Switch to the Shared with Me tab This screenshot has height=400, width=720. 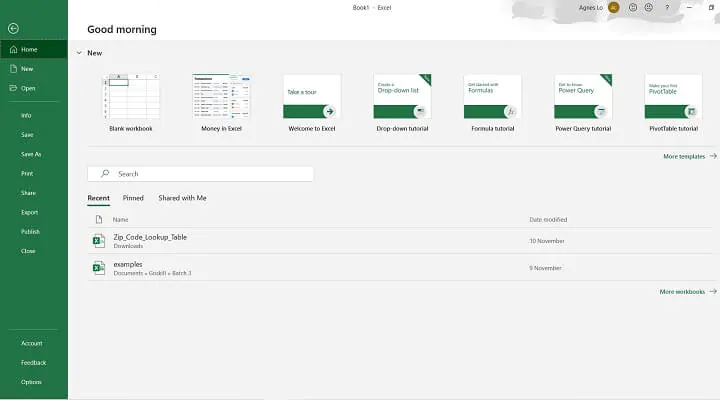(x=182, y=198)
